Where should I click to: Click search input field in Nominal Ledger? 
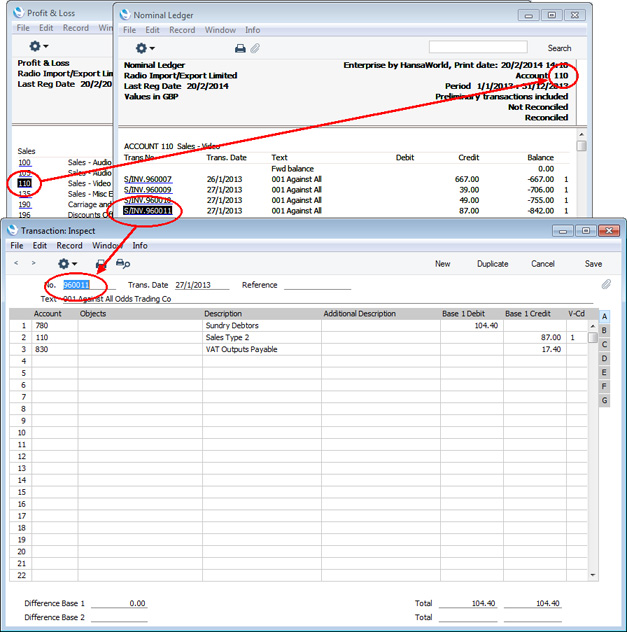[478, 47]
